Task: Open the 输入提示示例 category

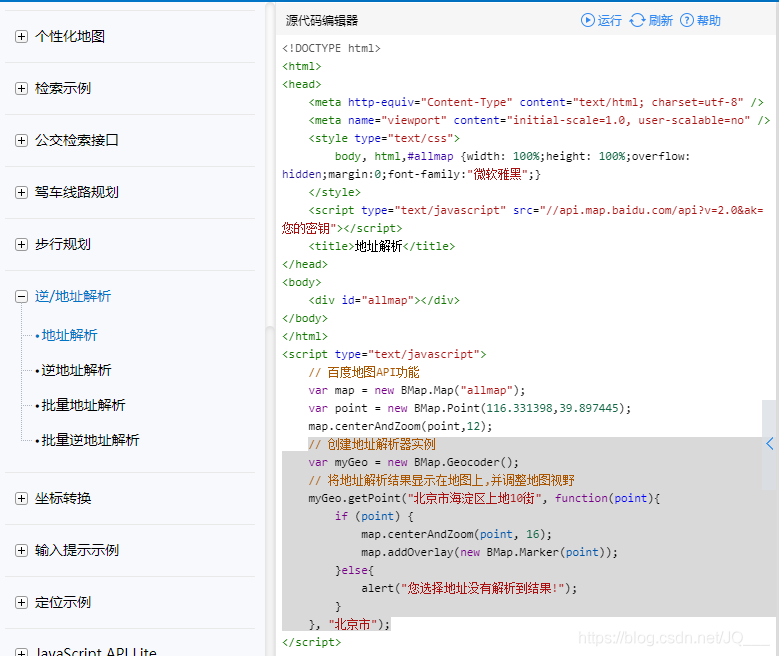Action: [77, 551]
